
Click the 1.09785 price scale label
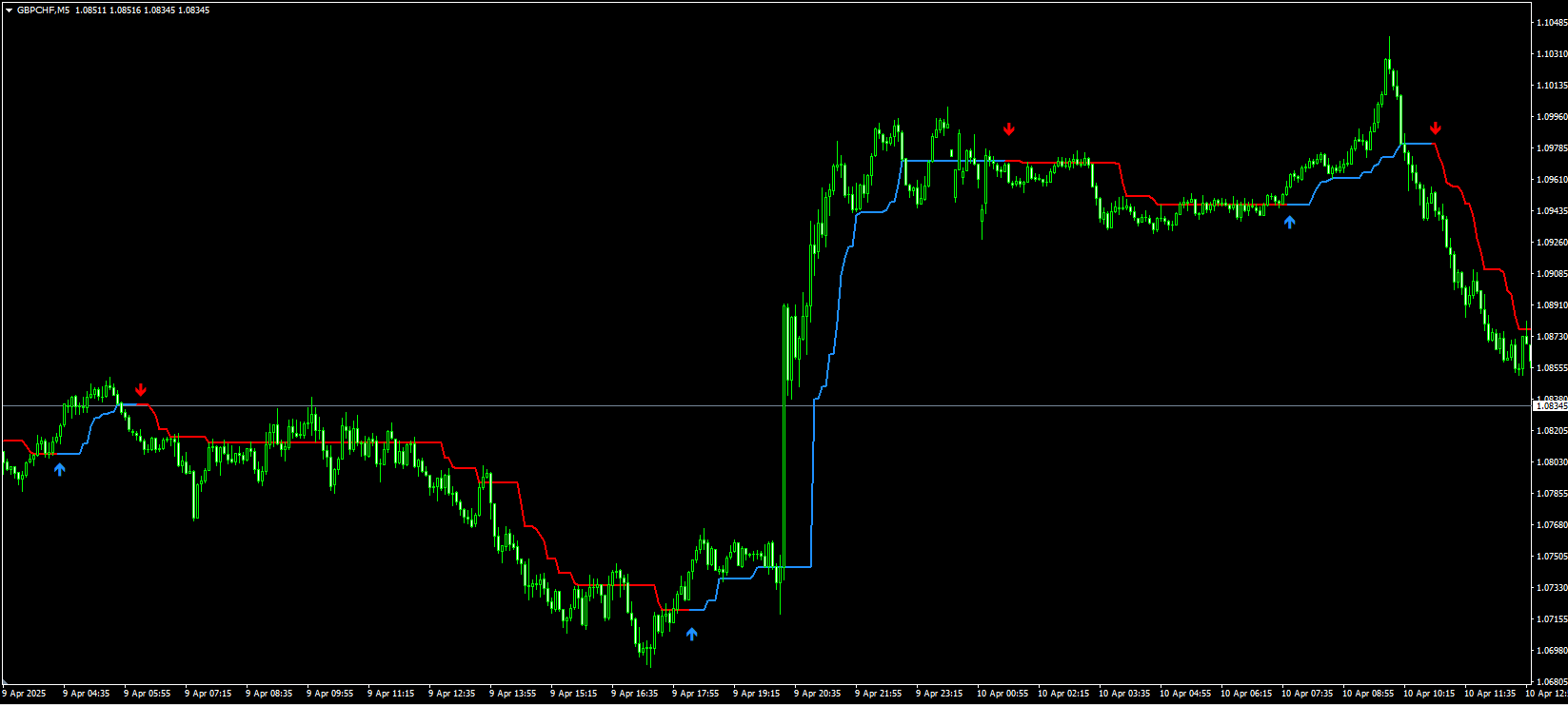click(1551, 147)
